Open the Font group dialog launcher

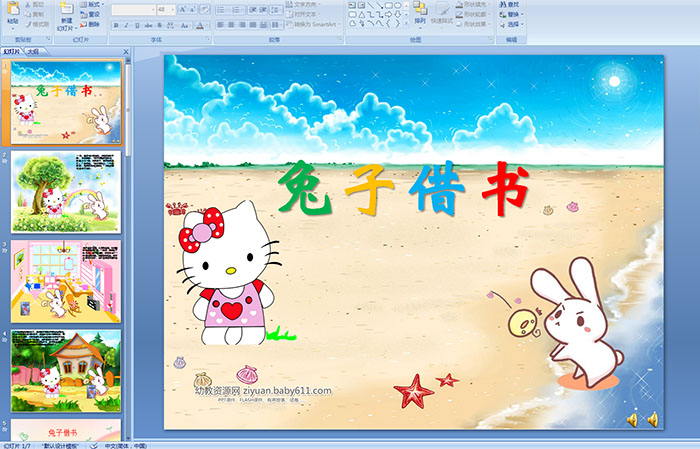[x=208, y=39]
